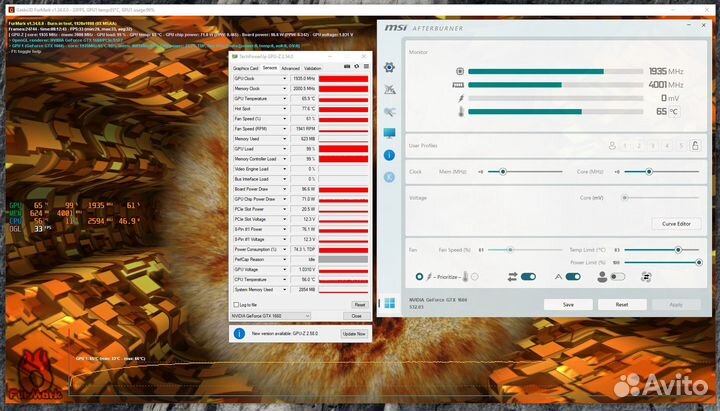Toggle the fan link switch
The height and width of the screenshot is (411, 720).
pos(529,276)
